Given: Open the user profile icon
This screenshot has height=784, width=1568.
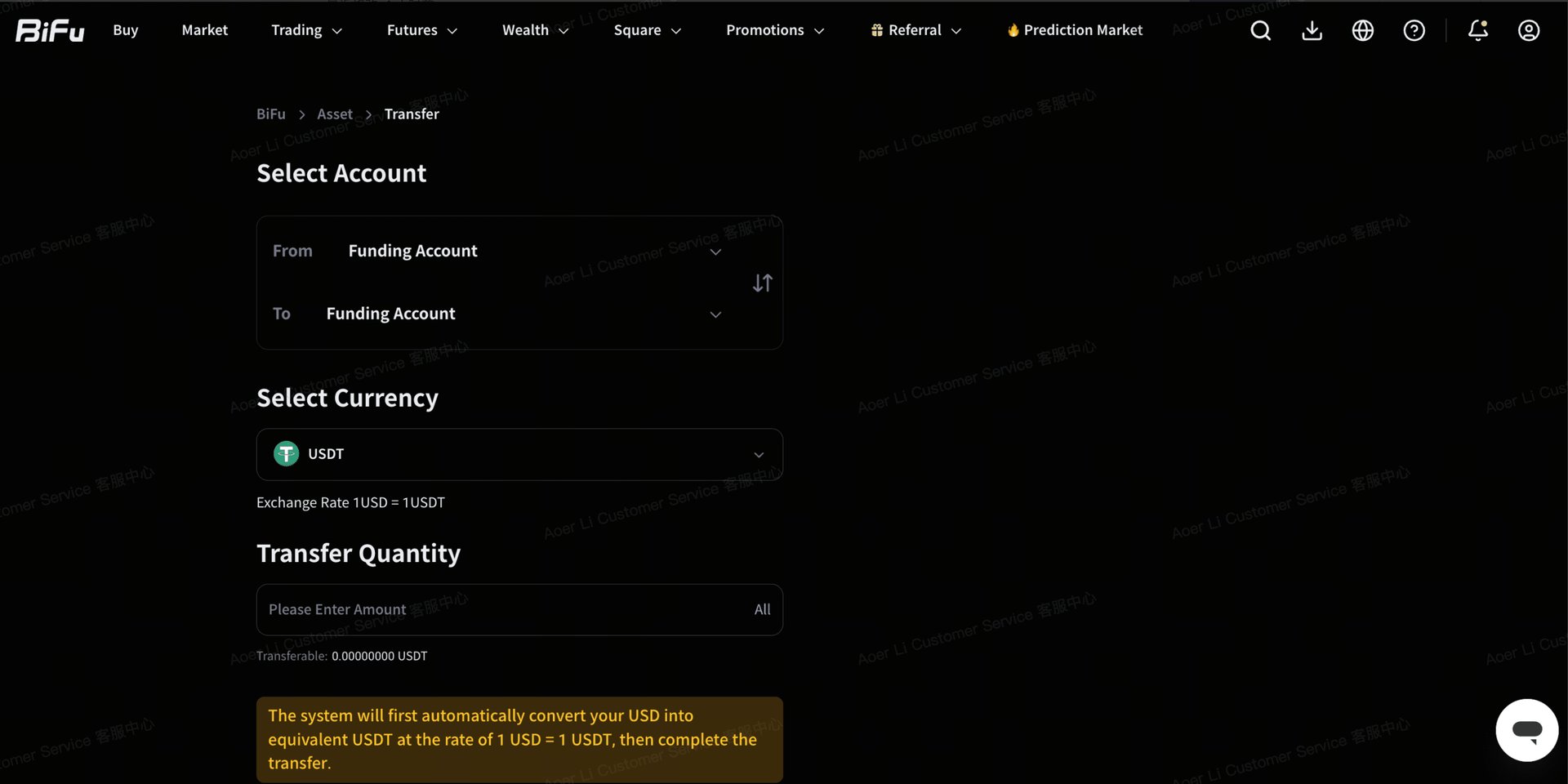Looking at the screenshot, I should (x=1529, y=30).
